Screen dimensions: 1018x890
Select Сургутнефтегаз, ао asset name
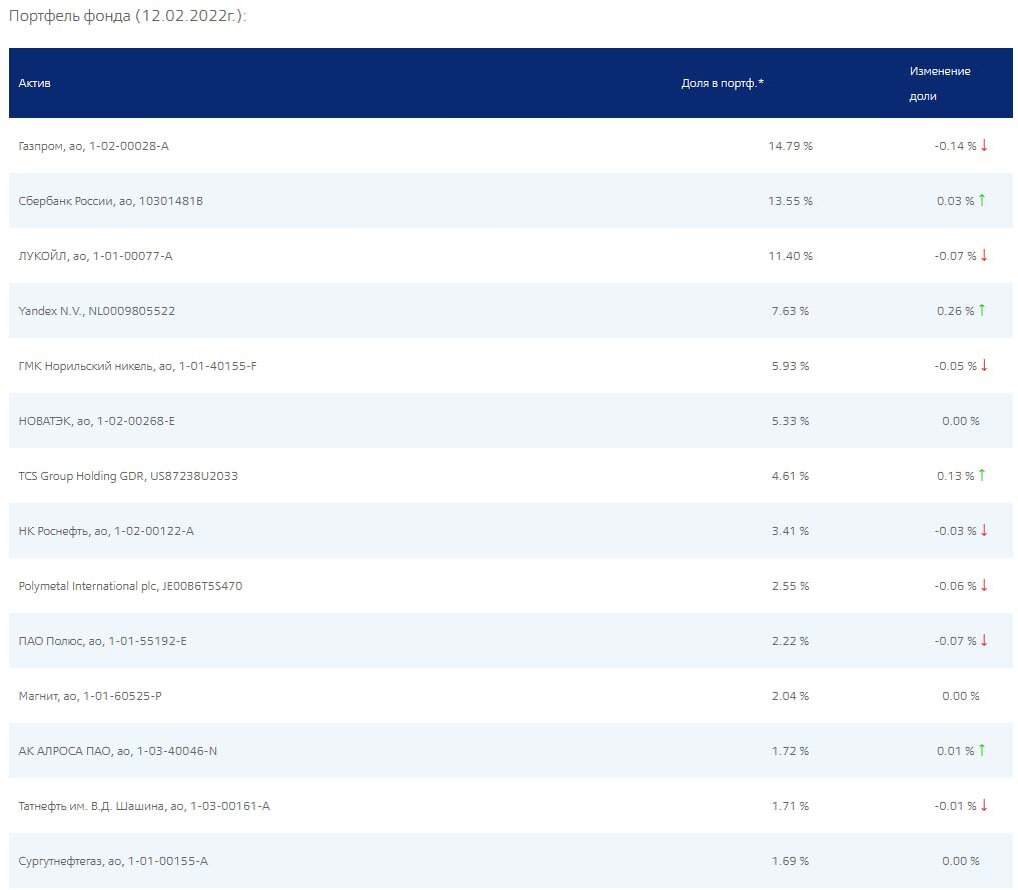coord(113,861)
